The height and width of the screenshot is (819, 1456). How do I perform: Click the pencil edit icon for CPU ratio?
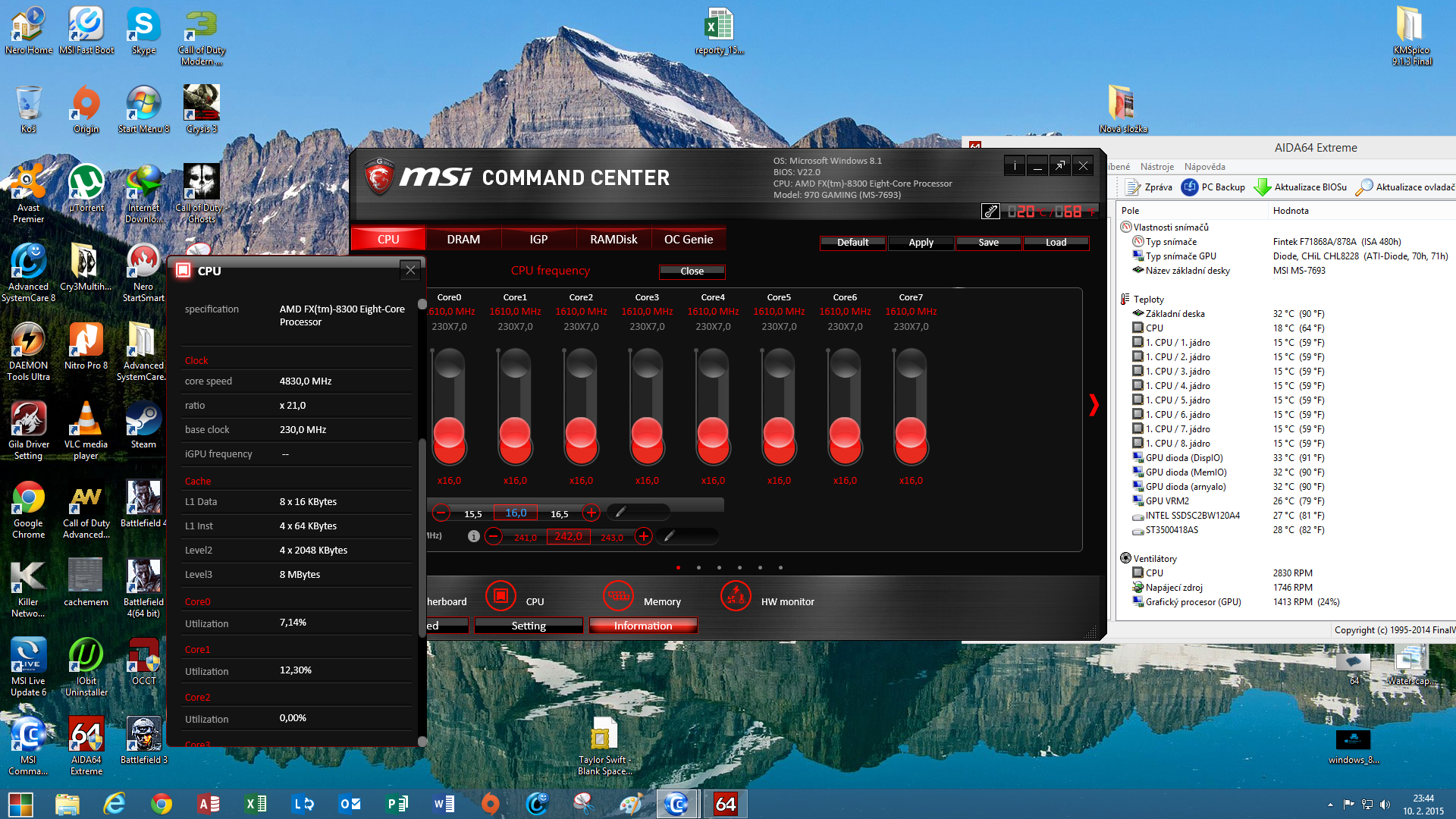coord(620,513)
